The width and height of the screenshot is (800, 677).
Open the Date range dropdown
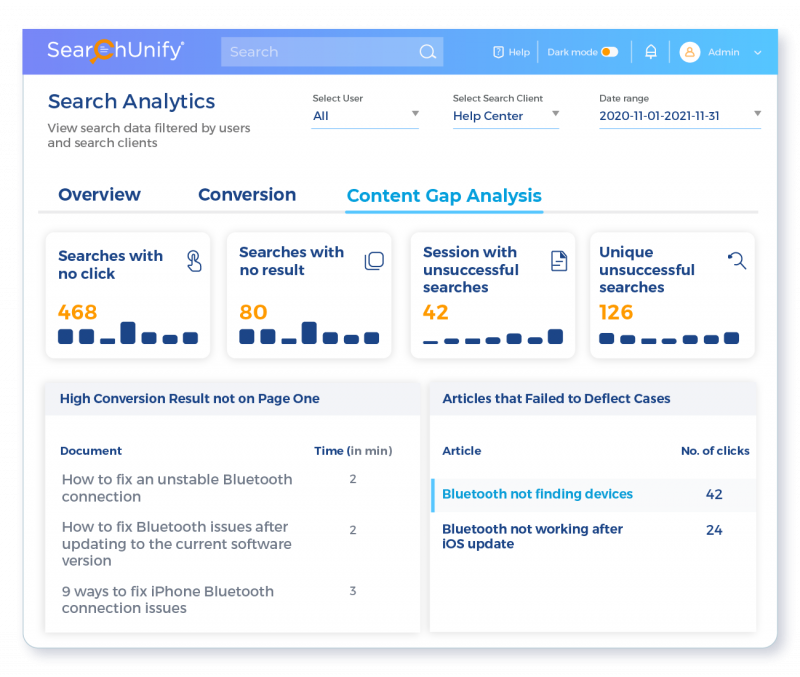point(680,116)
